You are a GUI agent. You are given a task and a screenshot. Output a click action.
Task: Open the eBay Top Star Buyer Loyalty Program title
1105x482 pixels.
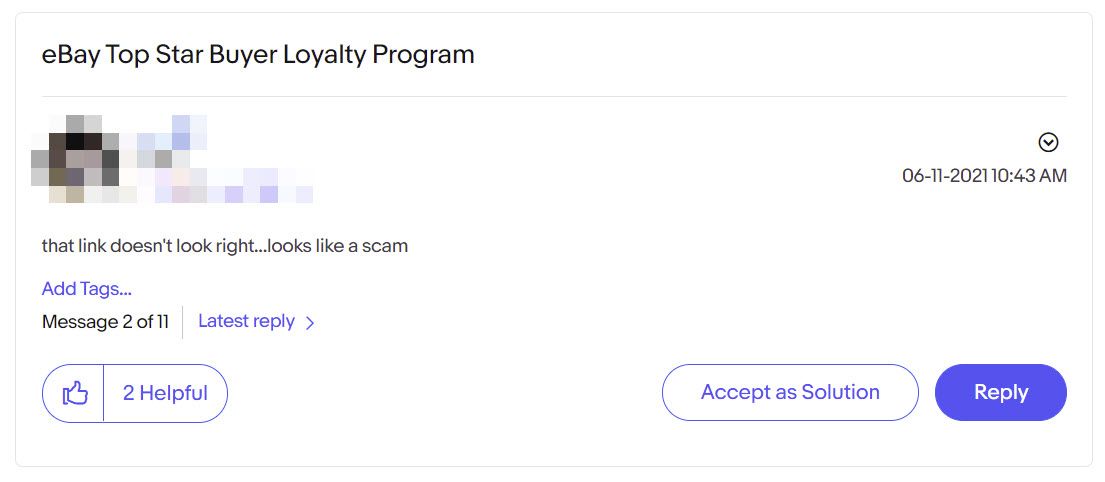(x=258, y=54)
